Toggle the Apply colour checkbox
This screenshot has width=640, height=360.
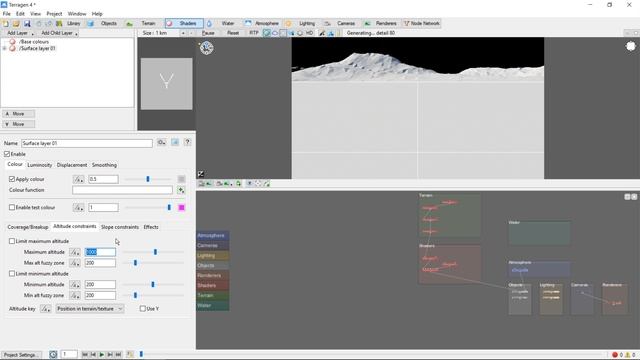pyautogui.click(x=12, y=179)
